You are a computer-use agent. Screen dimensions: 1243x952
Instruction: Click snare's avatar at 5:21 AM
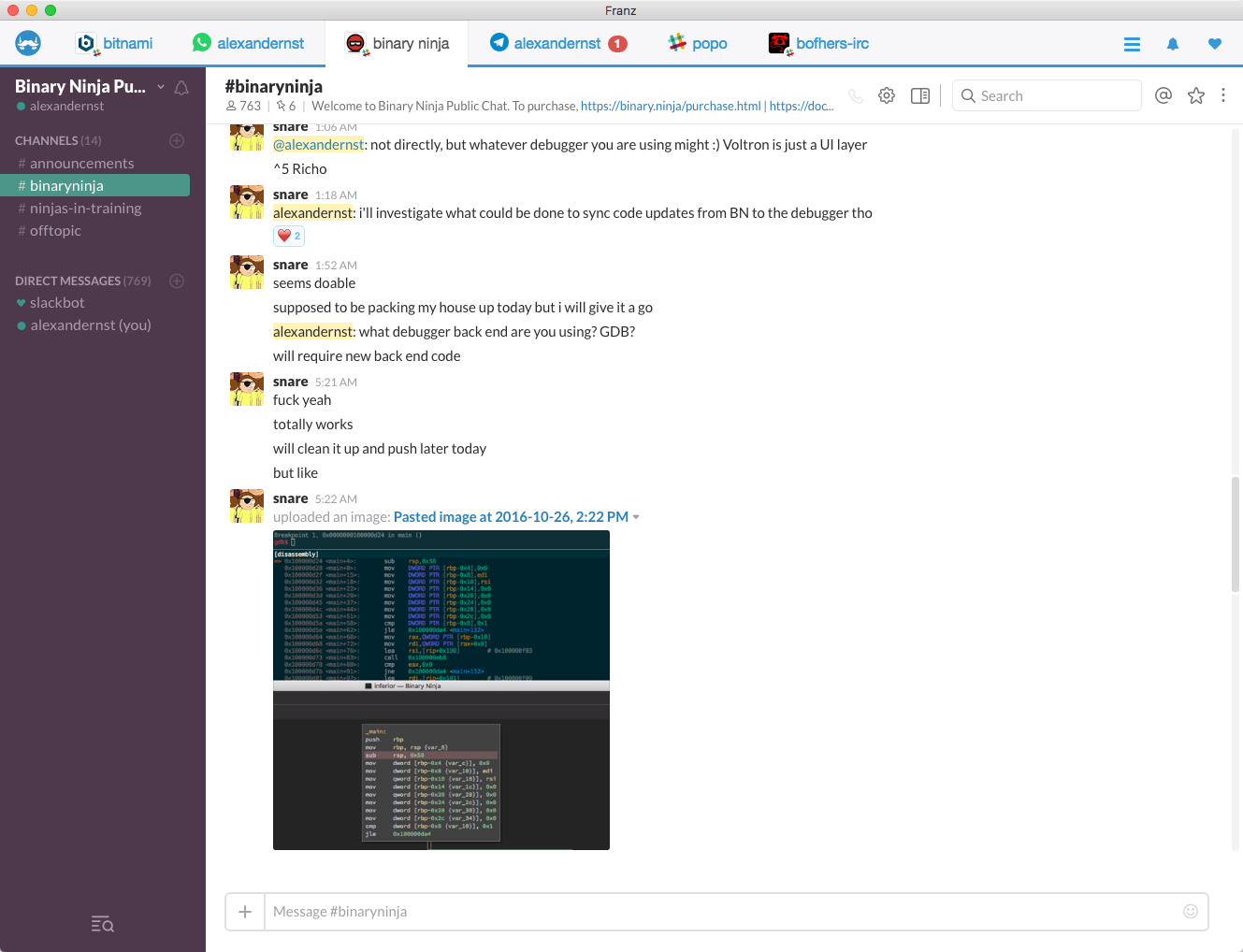(x=247, y=389)
